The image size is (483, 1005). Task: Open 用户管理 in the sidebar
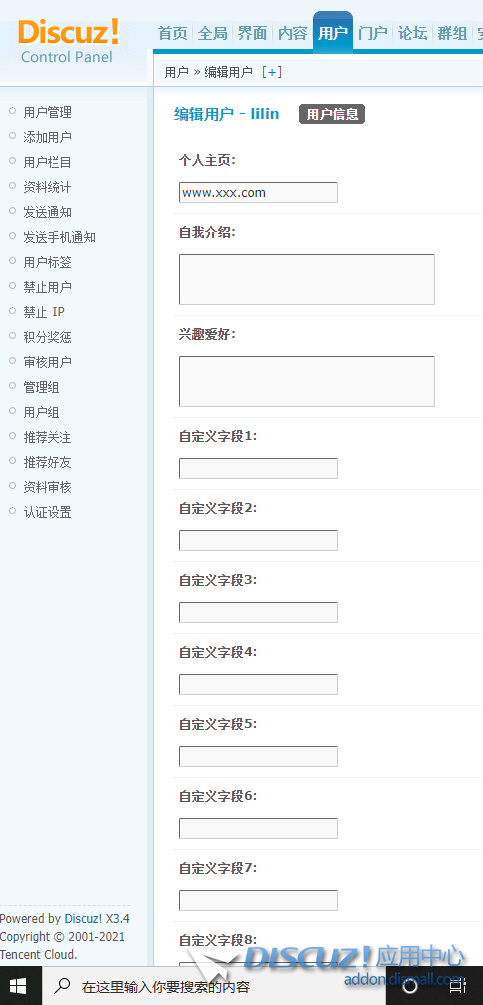pos(47,112)
